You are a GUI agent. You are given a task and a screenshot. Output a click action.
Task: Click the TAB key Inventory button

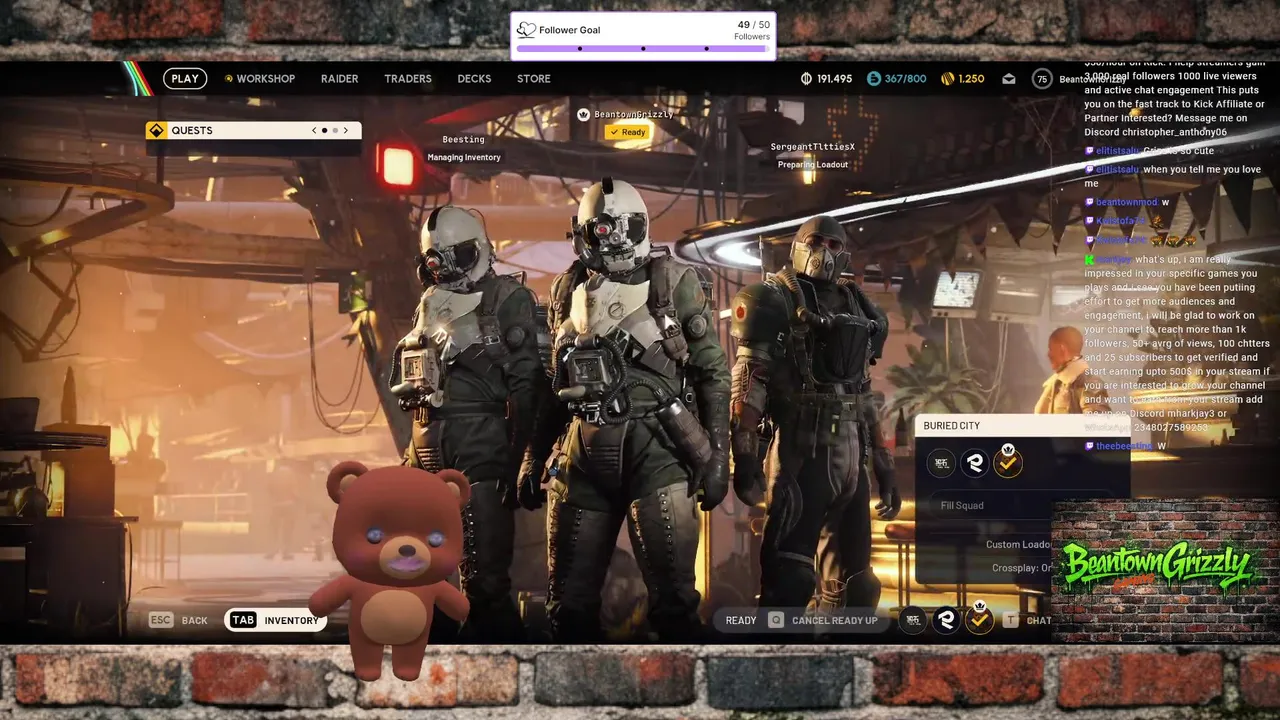tap(275, 620)
